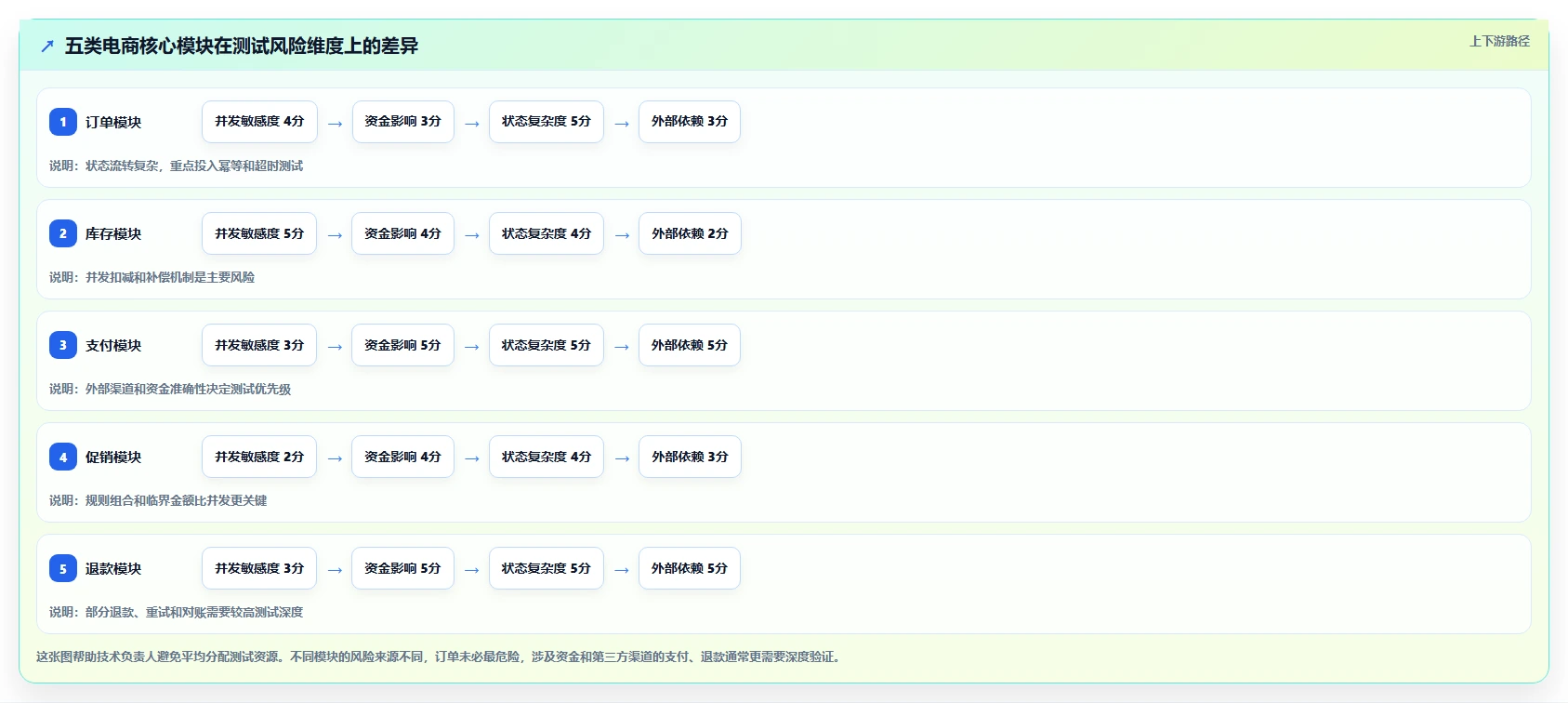The height and width of the screenshot is (703, 1568).
Task: Select the number 2 badge for 库存模块
Action: (63, 233)
